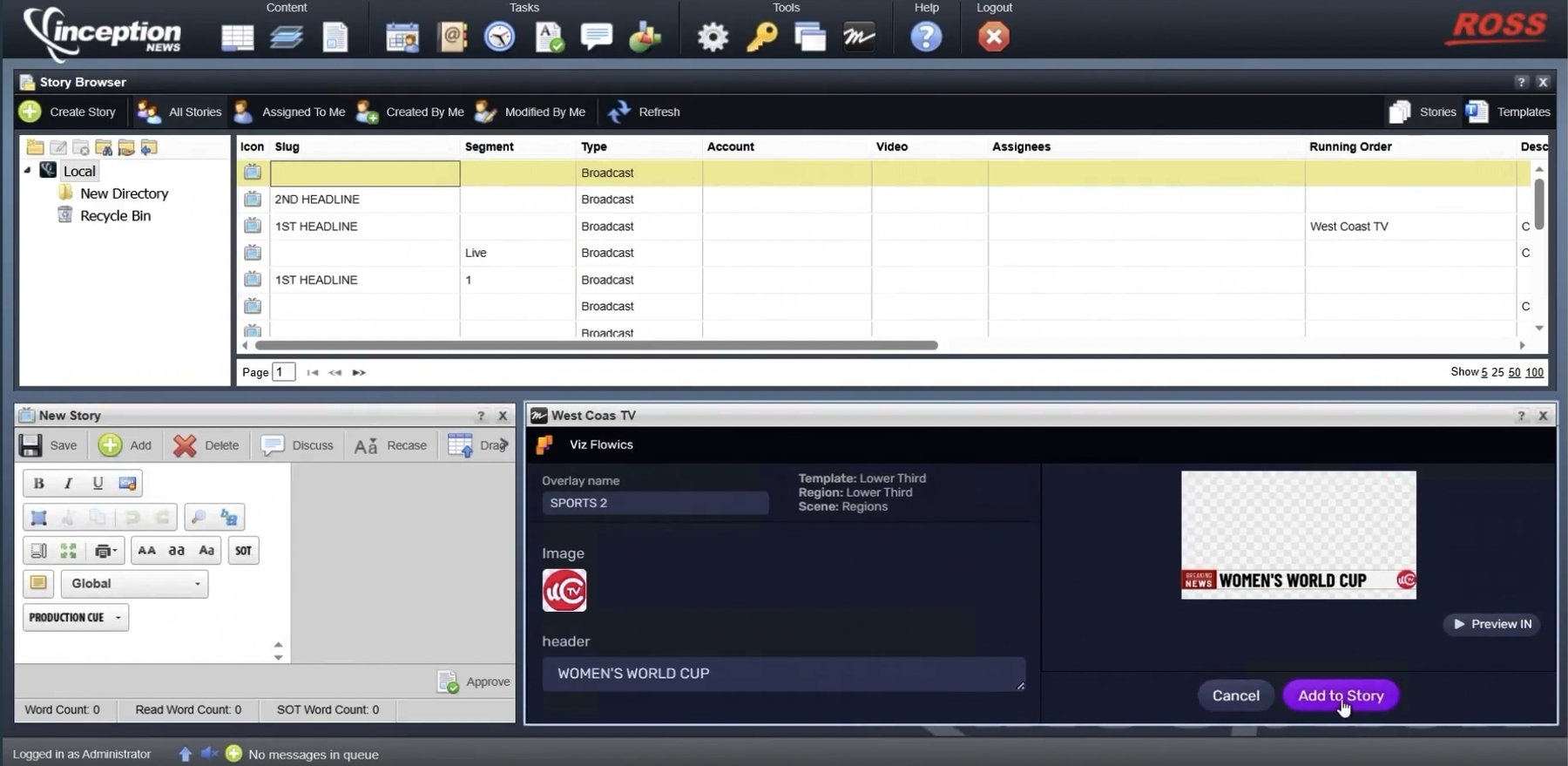This screenshot has width=1568, height=766.
Task: Open the clock icon in Tasks
Action: point(500,37)
